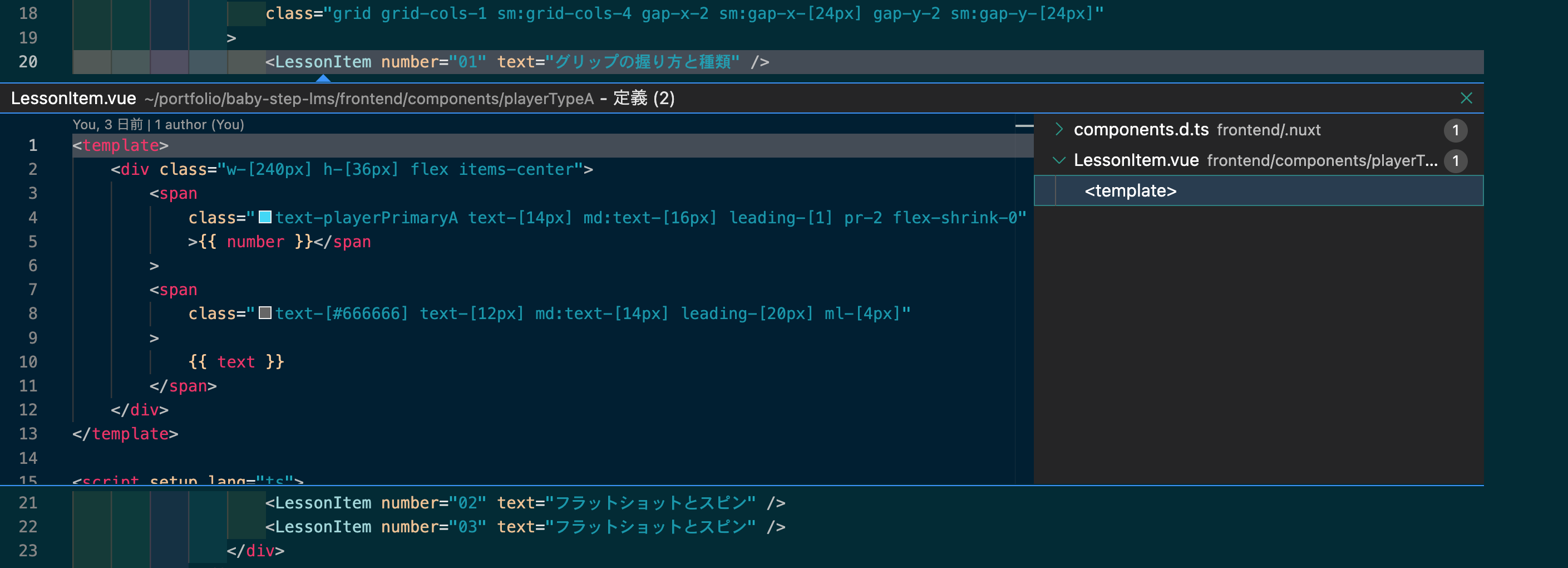Viewport: 1568px width, 568px height.
Task: Click LessonItem.vue title in the peek header
Action: click(74, 97)
